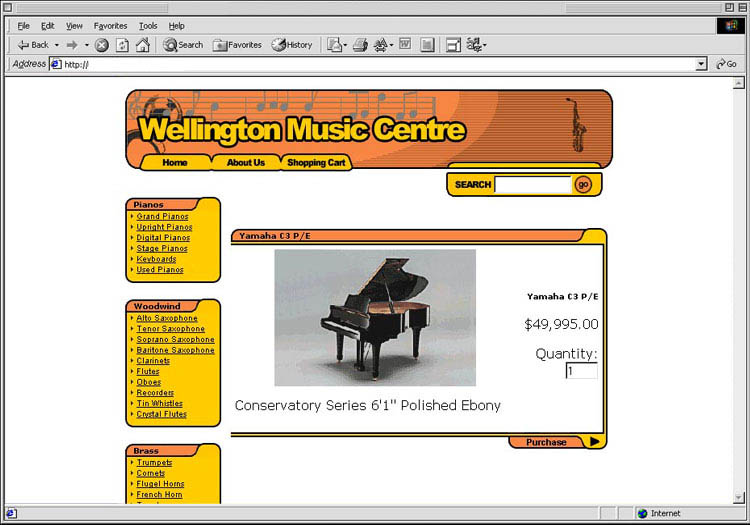Click the orange go search button

point(583,185)
